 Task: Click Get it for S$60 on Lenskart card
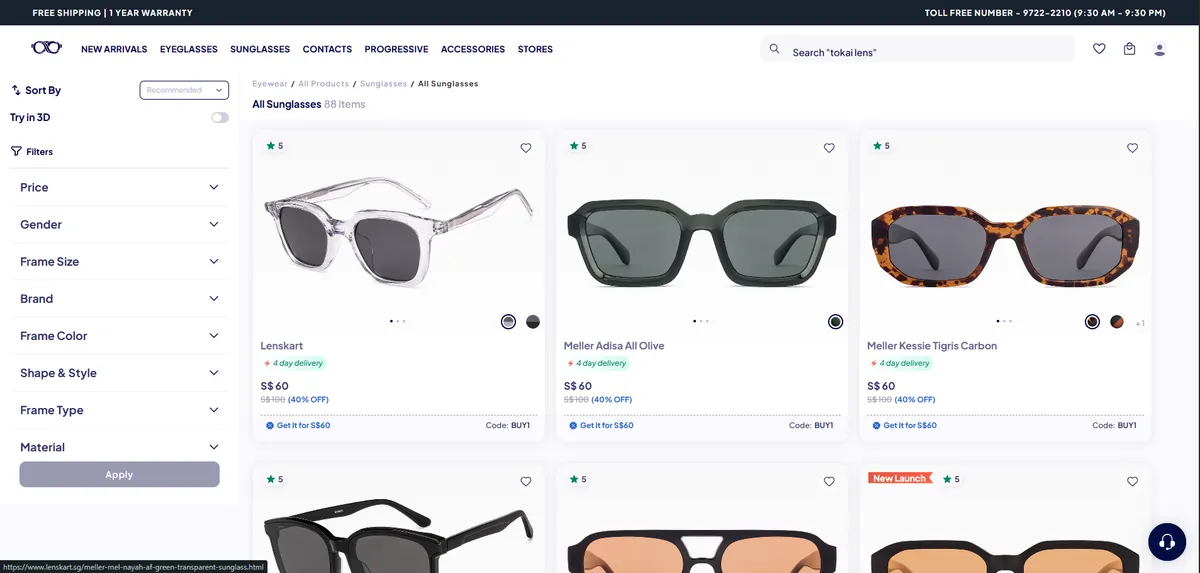coord(303,425)
